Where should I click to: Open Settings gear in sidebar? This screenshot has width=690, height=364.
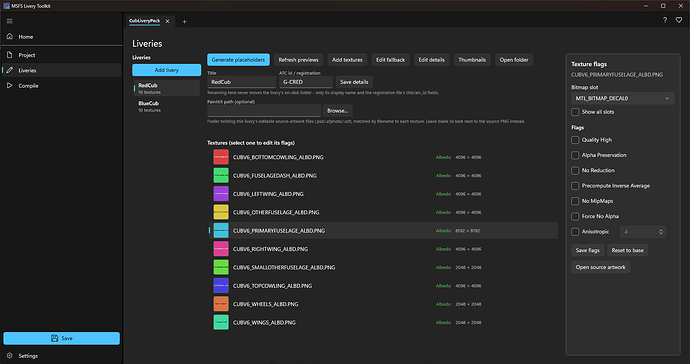(10, 356)
